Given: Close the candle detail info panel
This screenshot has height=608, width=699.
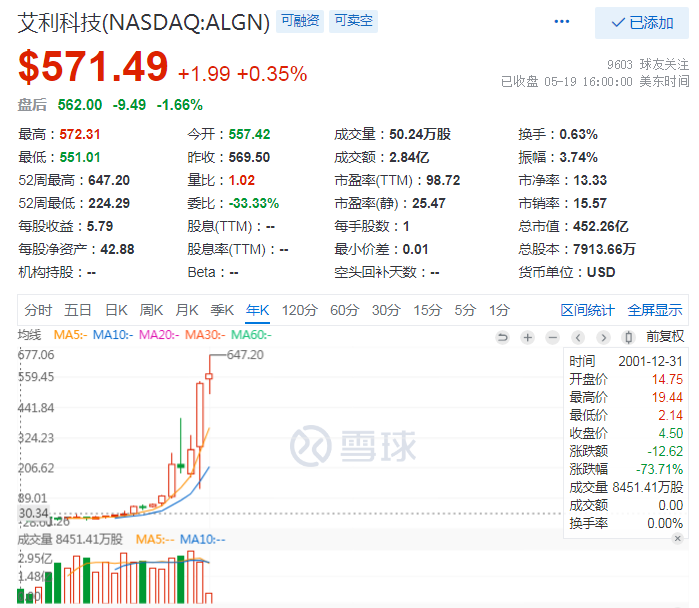Looking at the screenshot, I should (678, 538).
